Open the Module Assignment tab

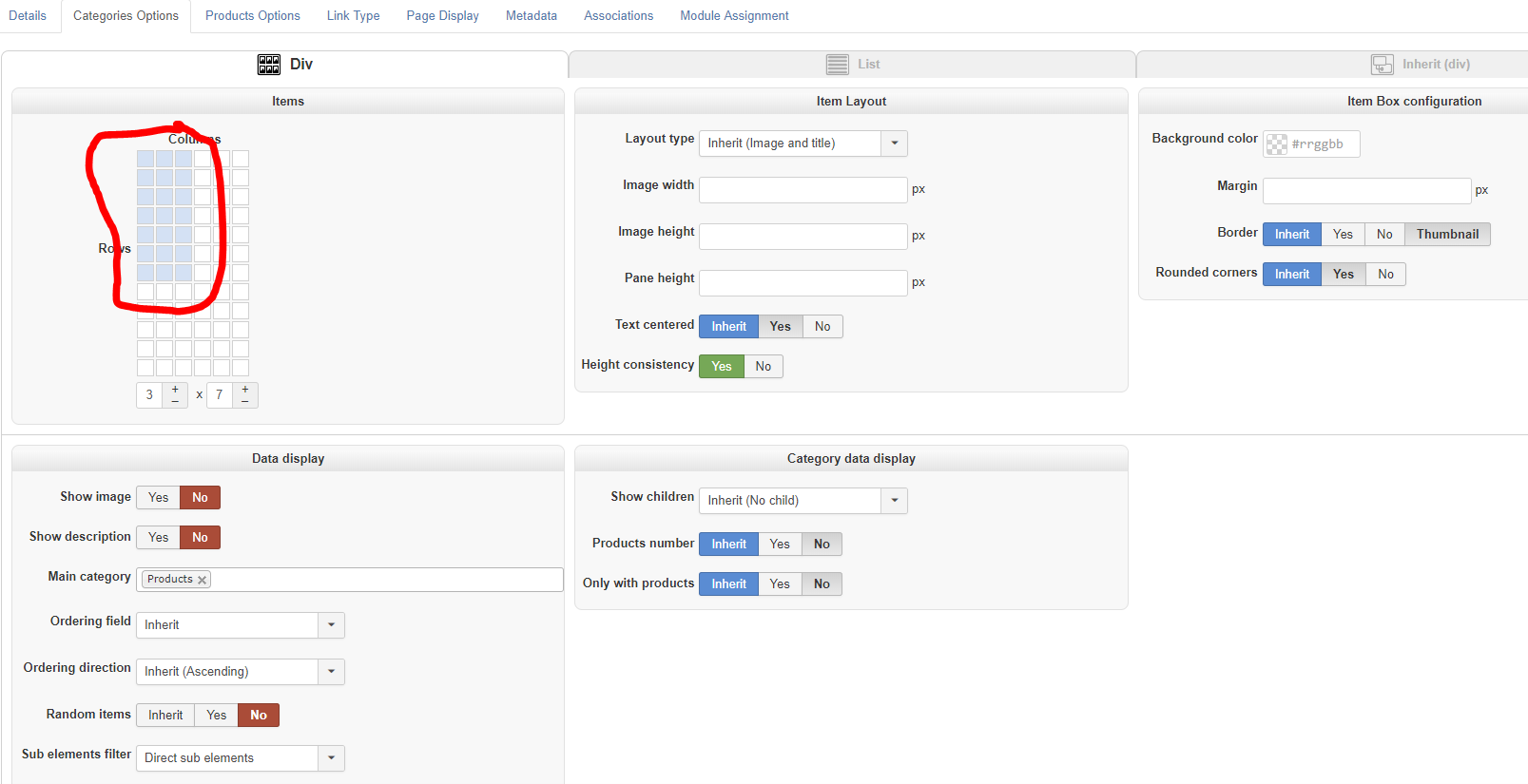click(734, 16)
